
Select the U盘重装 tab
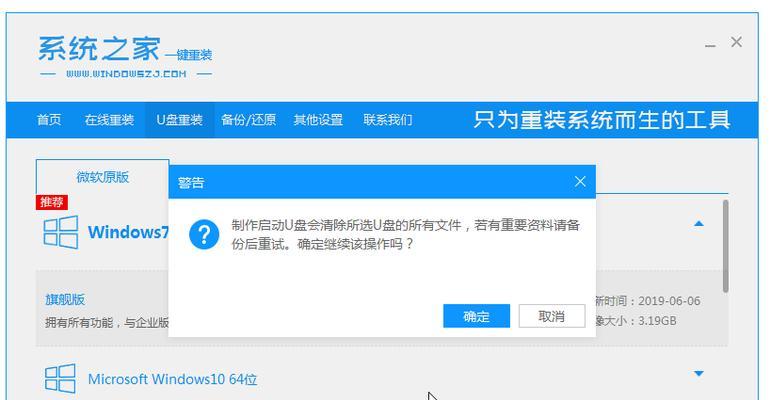(179, 120)
